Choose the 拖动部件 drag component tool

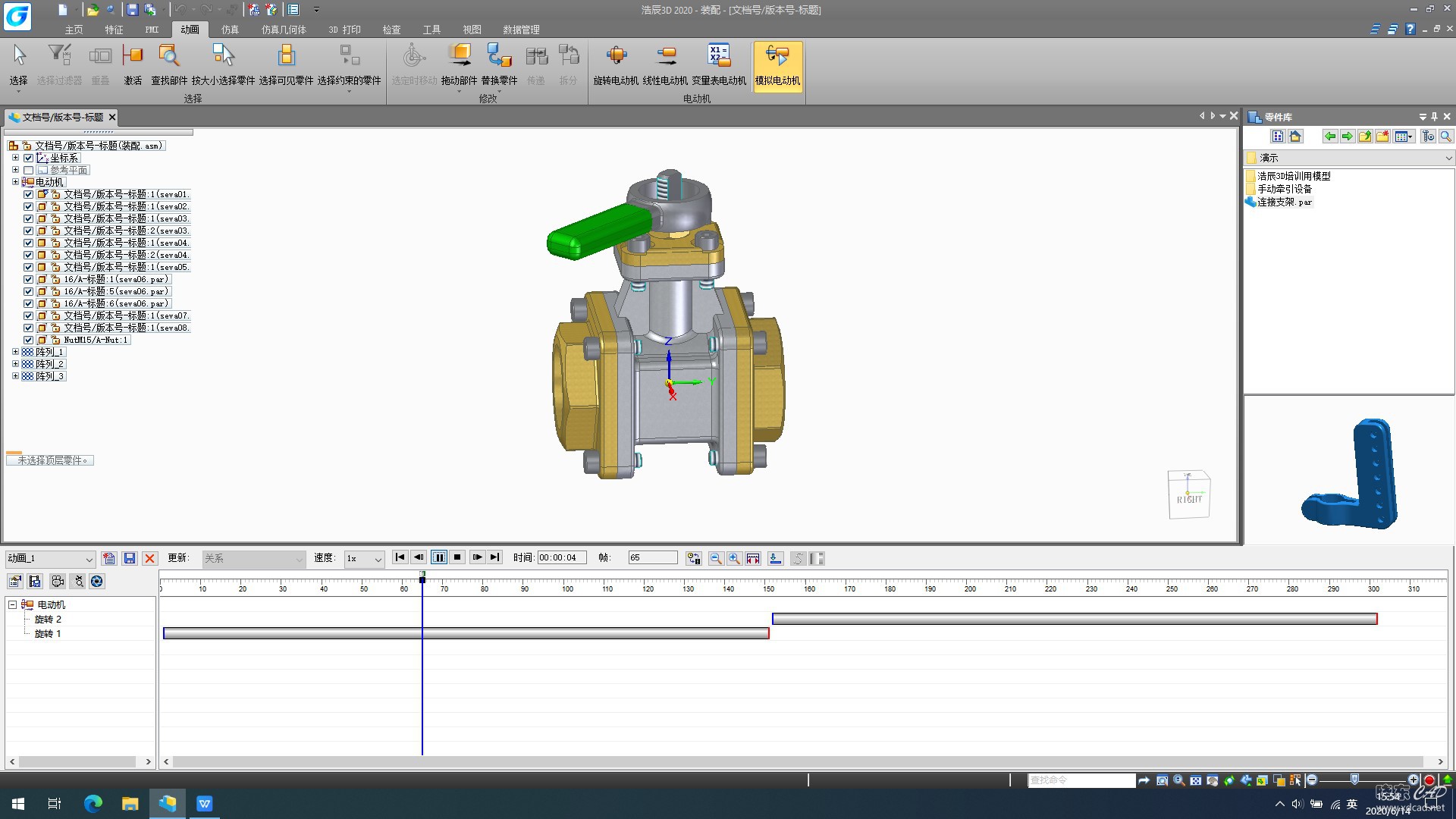(459, 65)
